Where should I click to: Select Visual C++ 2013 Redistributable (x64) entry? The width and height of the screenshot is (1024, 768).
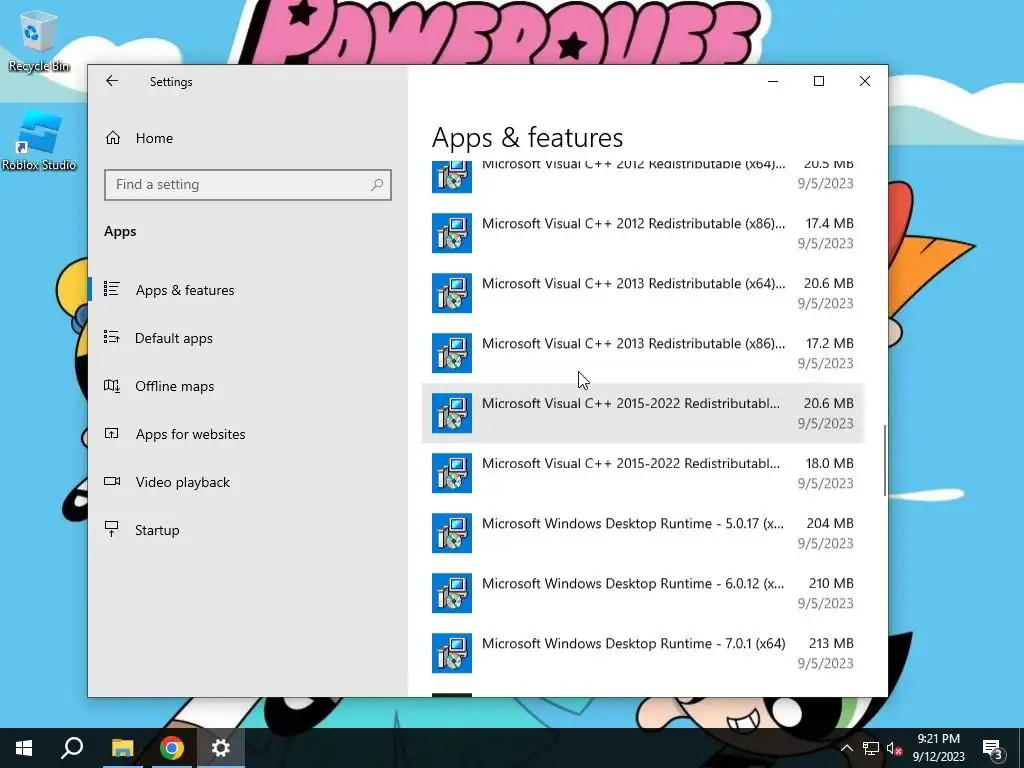[643, 293]
